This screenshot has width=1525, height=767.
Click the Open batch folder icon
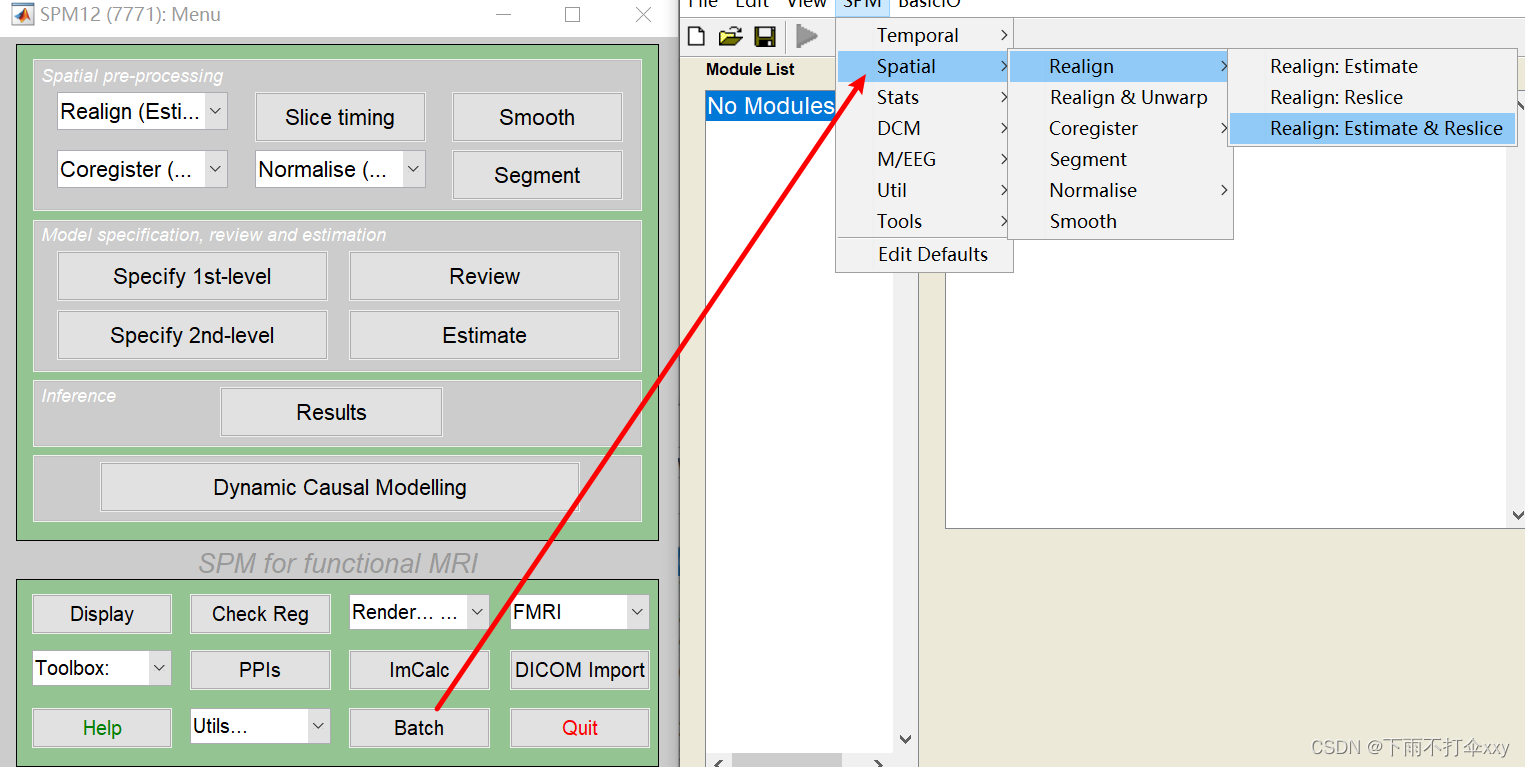[731, 37]
